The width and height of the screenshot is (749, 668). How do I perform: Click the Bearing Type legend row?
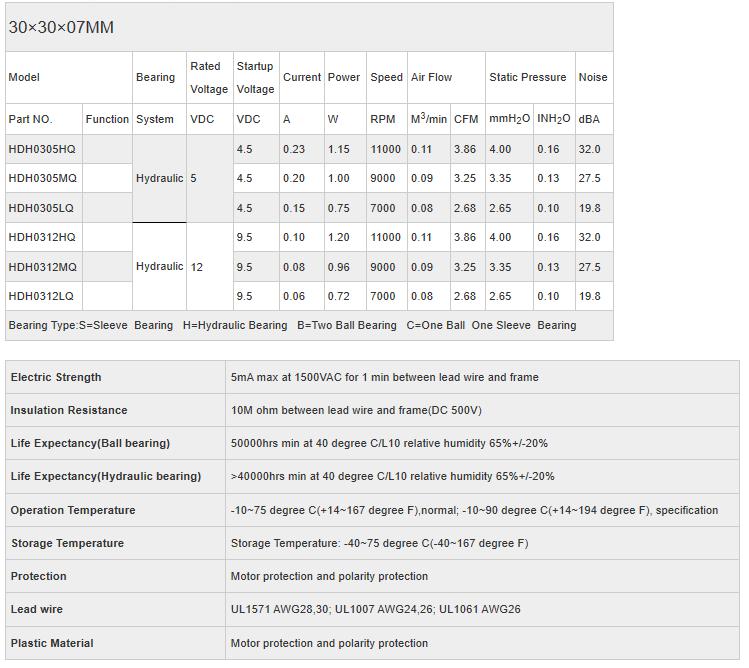click(x=292, y=325)
